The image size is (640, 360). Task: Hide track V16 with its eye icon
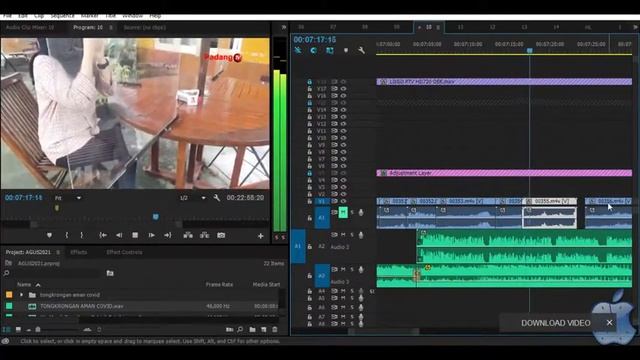pyautogui.click(x=343, y=96)
